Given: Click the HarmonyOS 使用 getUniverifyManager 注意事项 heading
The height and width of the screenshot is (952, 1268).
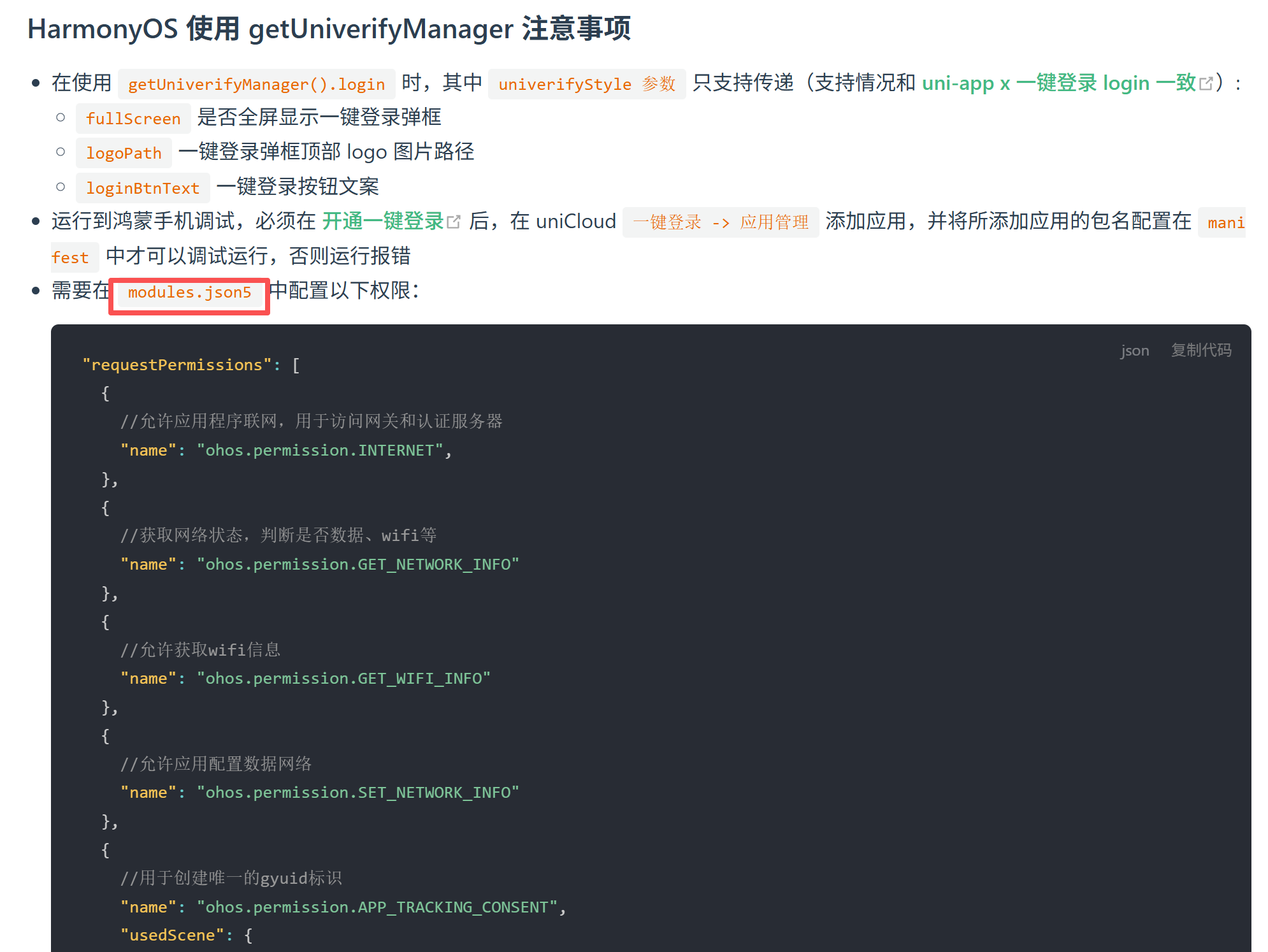Looking at the screenshot, I should [329, 29].
